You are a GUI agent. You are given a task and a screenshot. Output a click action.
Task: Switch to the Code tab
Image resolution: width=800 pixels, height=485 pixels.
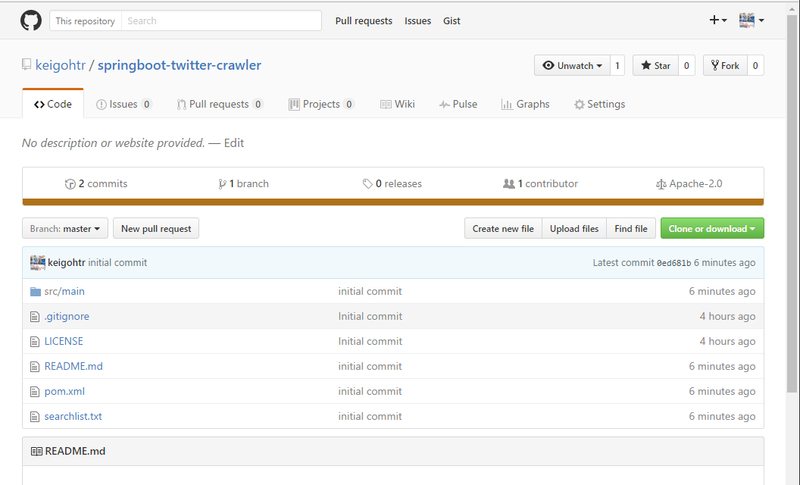click(53, 104)
